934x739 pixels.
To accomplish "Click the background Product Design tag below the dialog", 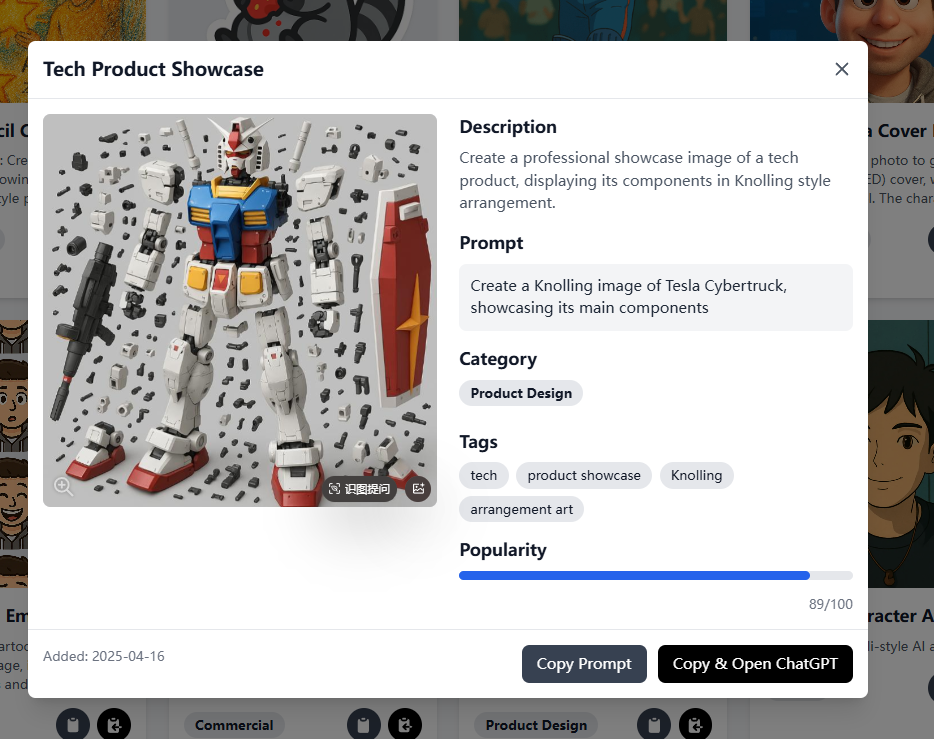I will click(536, 725).
